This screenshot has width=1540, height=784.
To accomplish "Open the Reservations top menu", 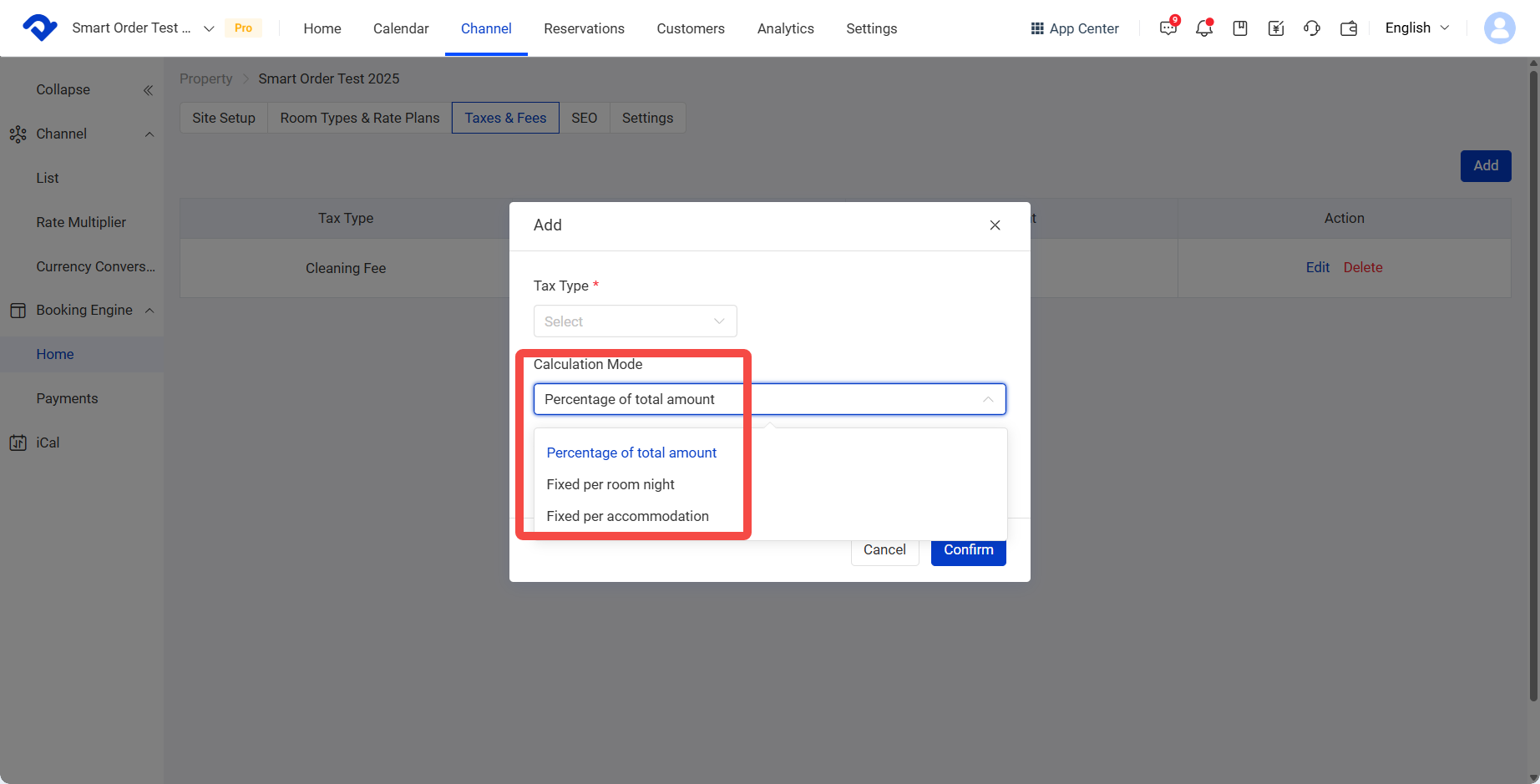I will (x=584, y=28).
